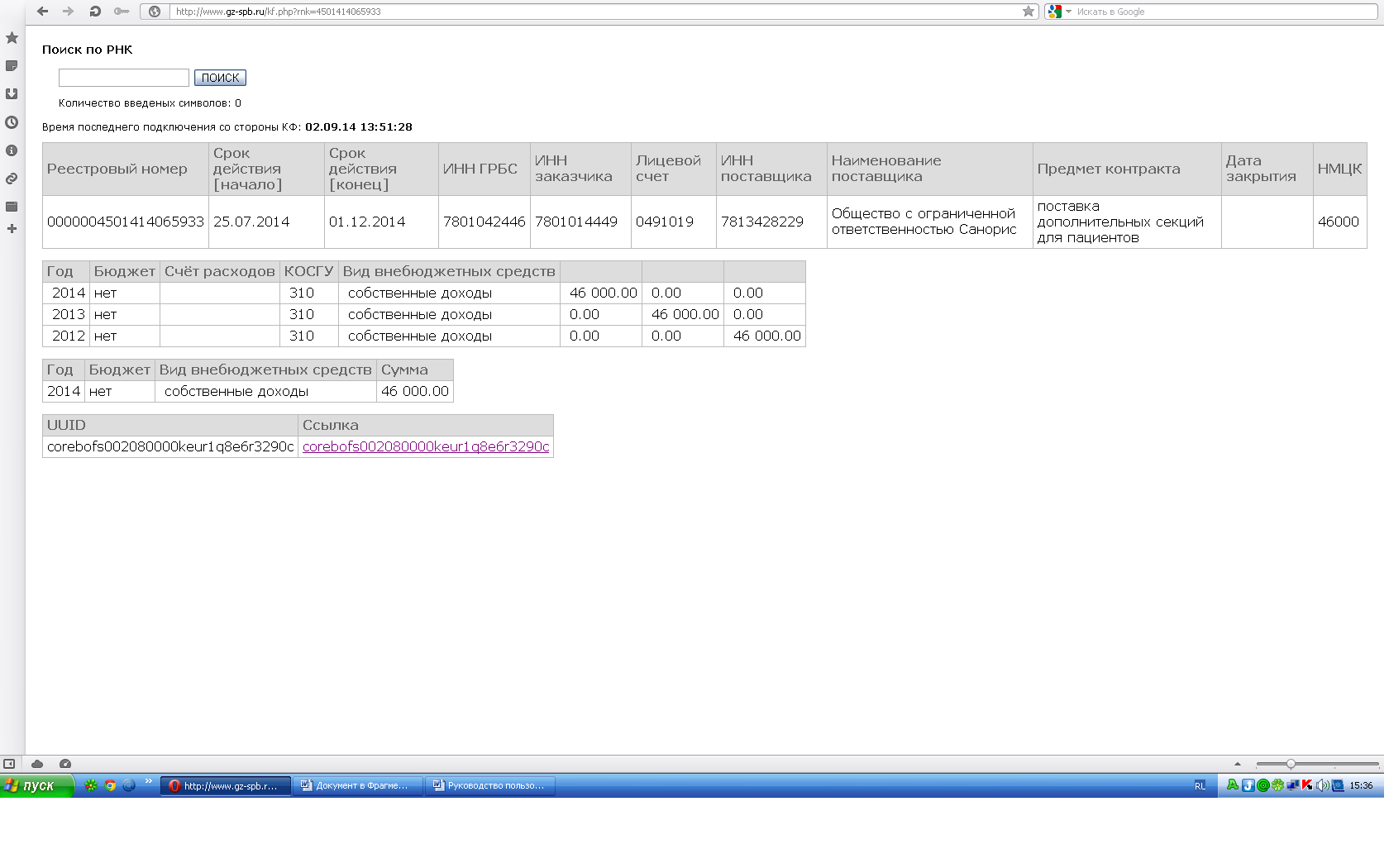The width and height of the screenshot is (1389, 868).
Task: Switch to the Opera gz-spb taskbar window
Action: pos(226,785)
